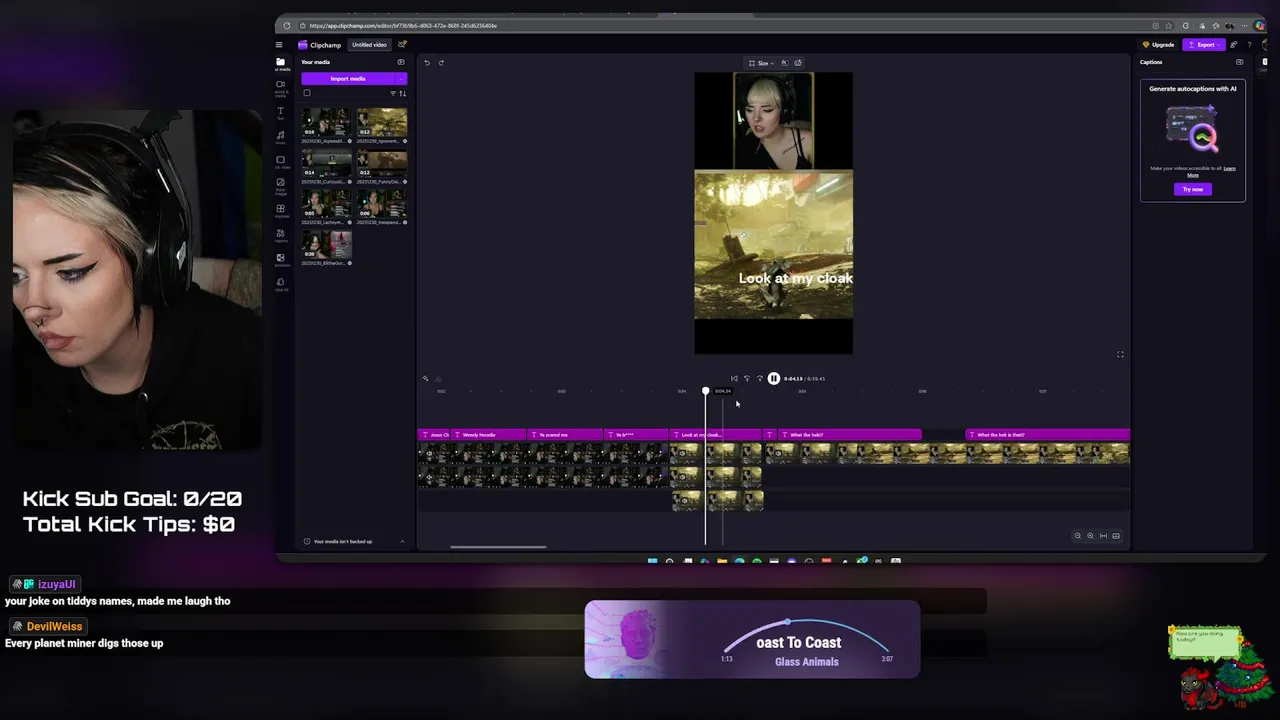Open the Import media dropdown arrow

pos(401,79)
